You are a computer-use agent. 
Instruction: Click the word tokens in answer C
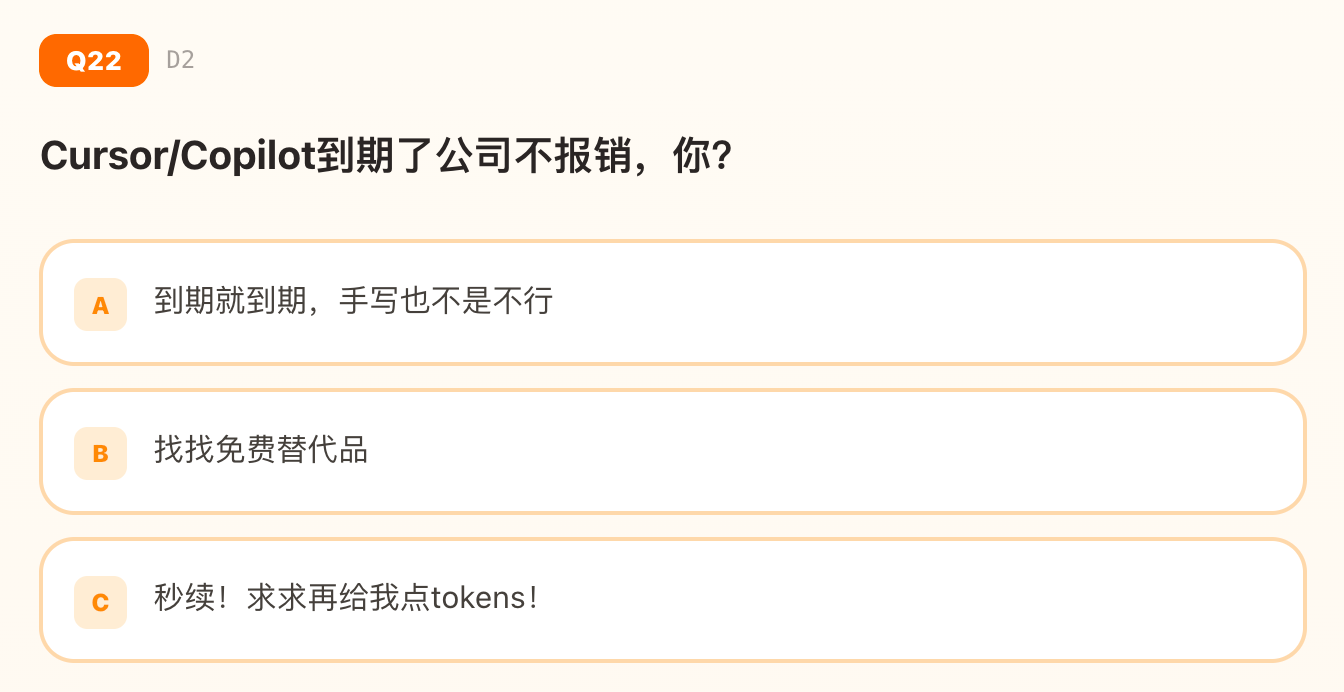pos(478,599)
